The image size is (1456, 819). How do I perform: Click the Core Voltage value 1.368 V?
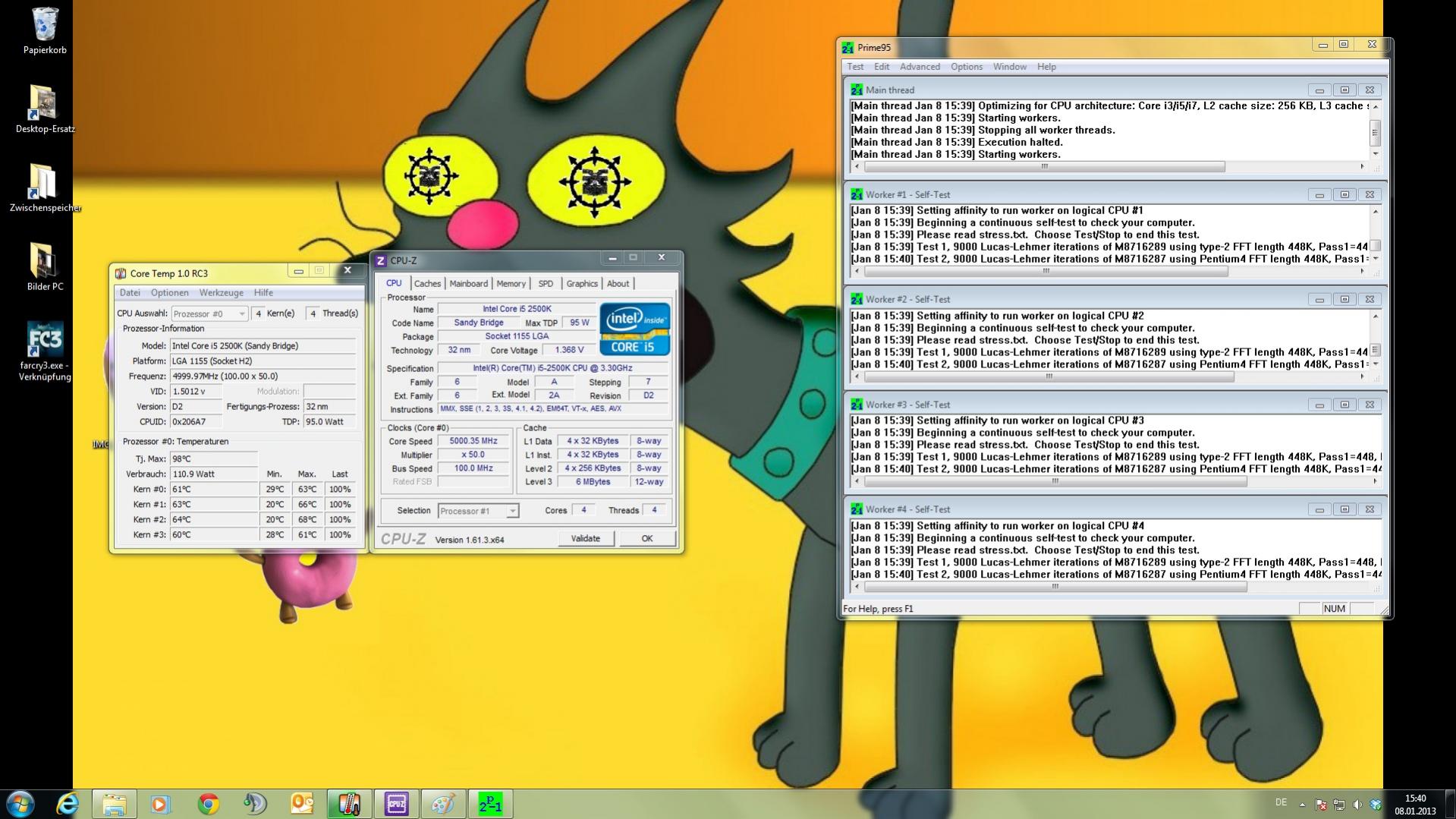point(569,351)
